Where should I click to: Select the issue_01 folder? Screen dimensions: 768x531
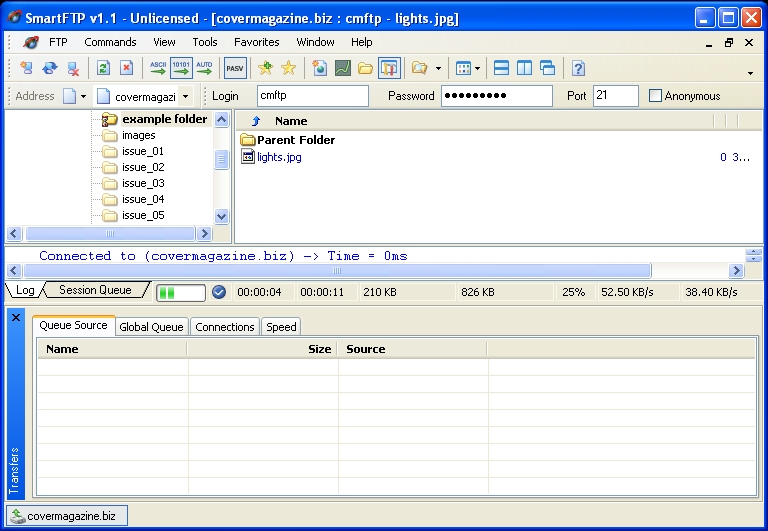(143, 151)
